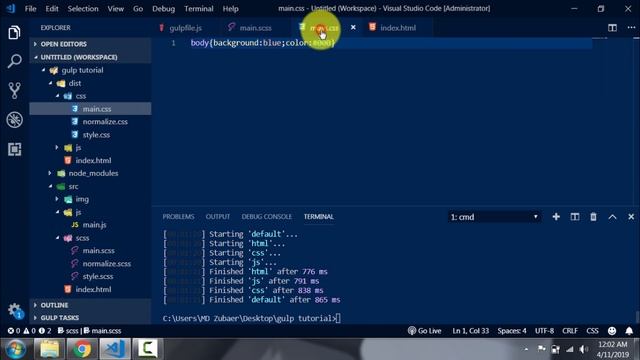
Task: Open style.css in the explorer
Action: 96,135
